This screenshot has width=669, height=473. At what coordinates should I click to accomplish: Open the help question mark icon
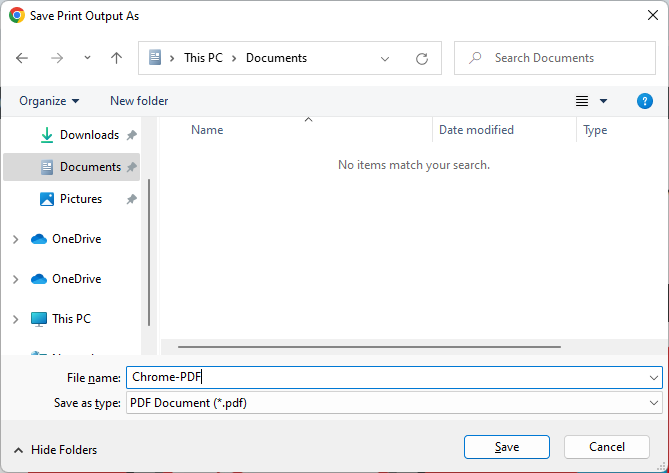coord(645,101)
